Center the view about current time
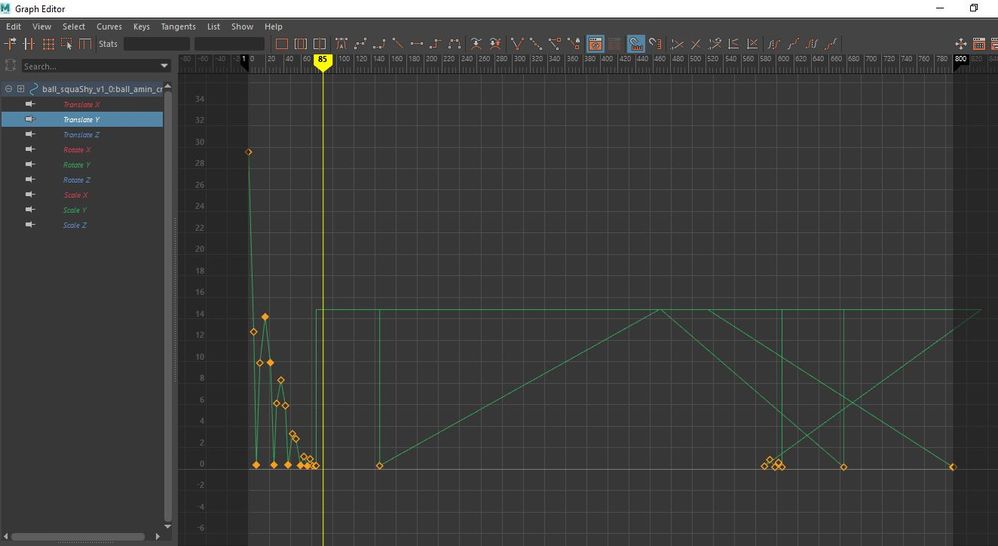 320,44
